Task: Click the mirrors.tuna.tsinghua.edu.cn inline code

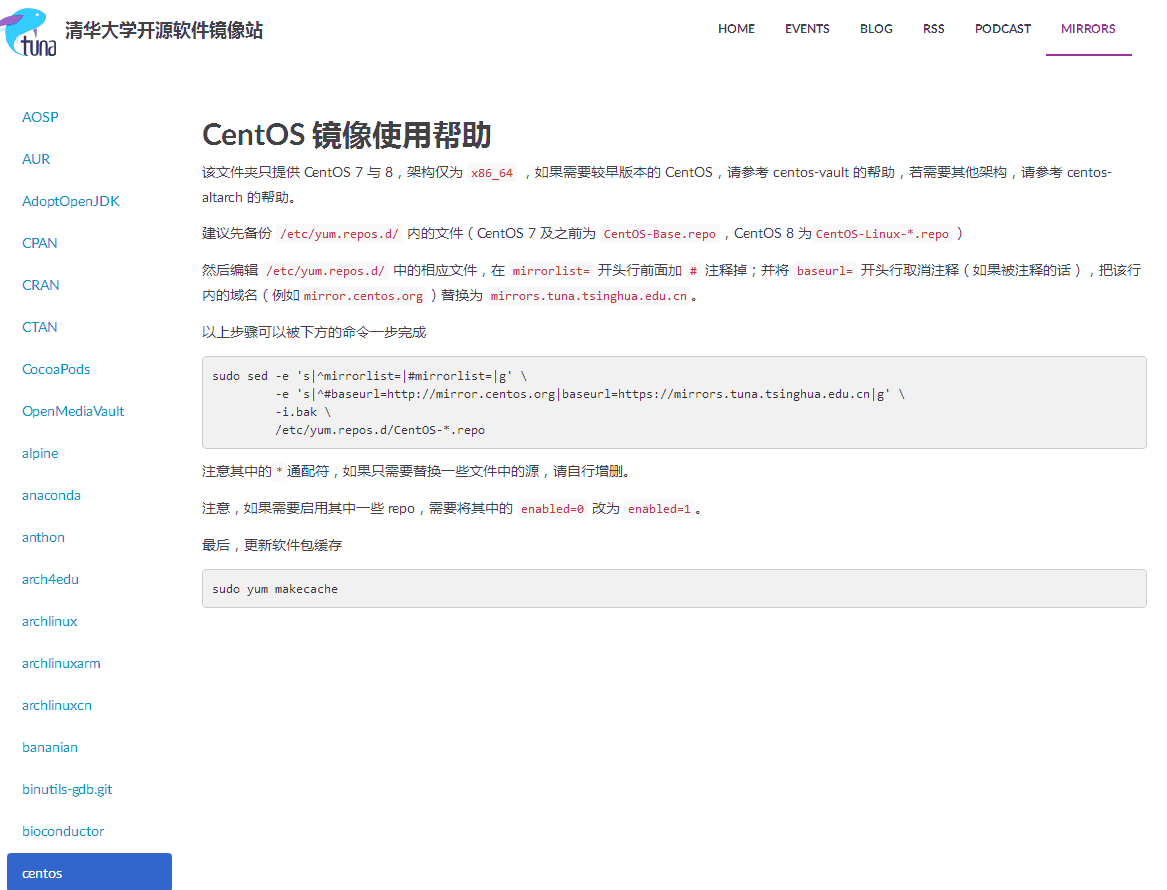Action: [589, 296]
